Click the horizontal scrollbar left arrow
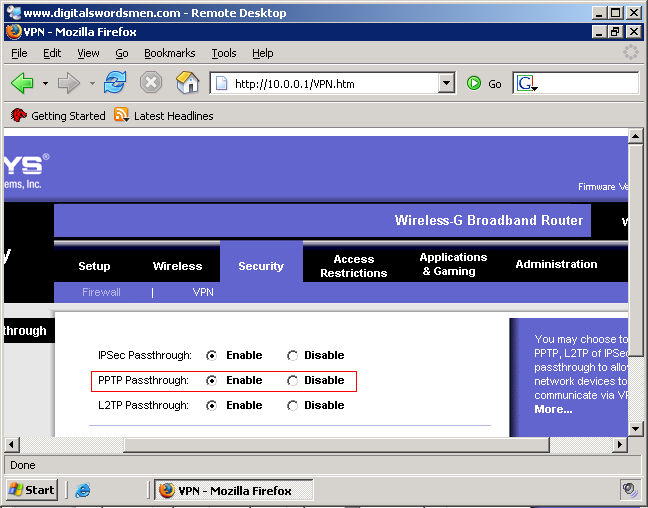This screenshot has height=508, width=648. [x=12, y=445]
